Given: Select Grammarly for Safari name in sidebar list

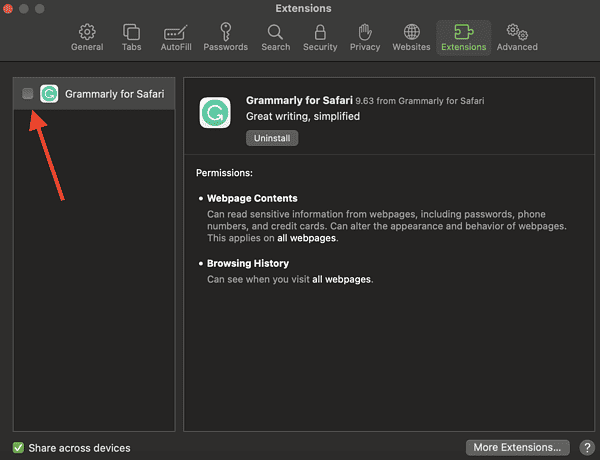Looking at the screenshot, I should click(x=114, y=94).
